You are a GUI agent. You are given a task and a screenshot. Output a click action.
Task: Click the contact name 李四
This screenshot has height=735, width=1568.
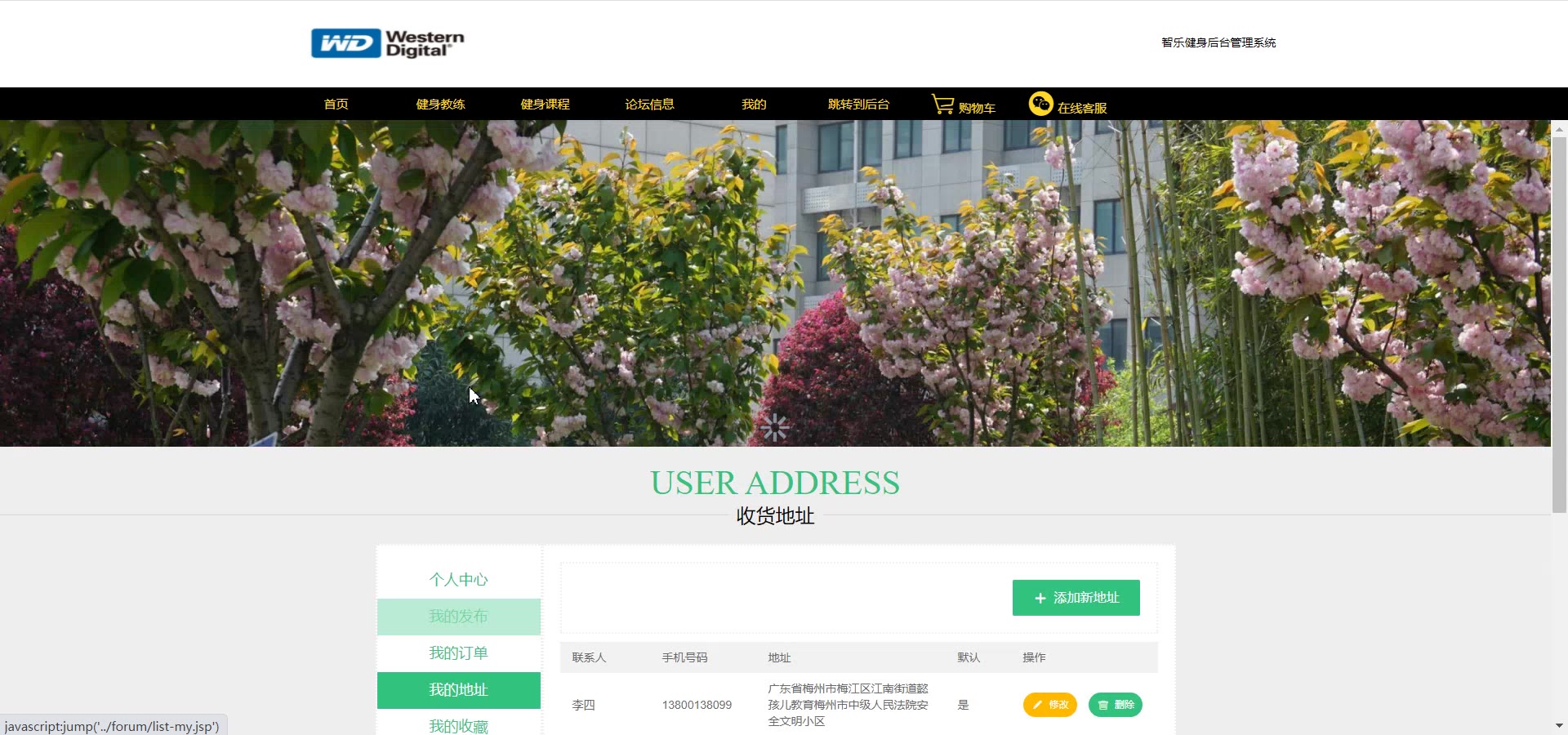(583, 705)
